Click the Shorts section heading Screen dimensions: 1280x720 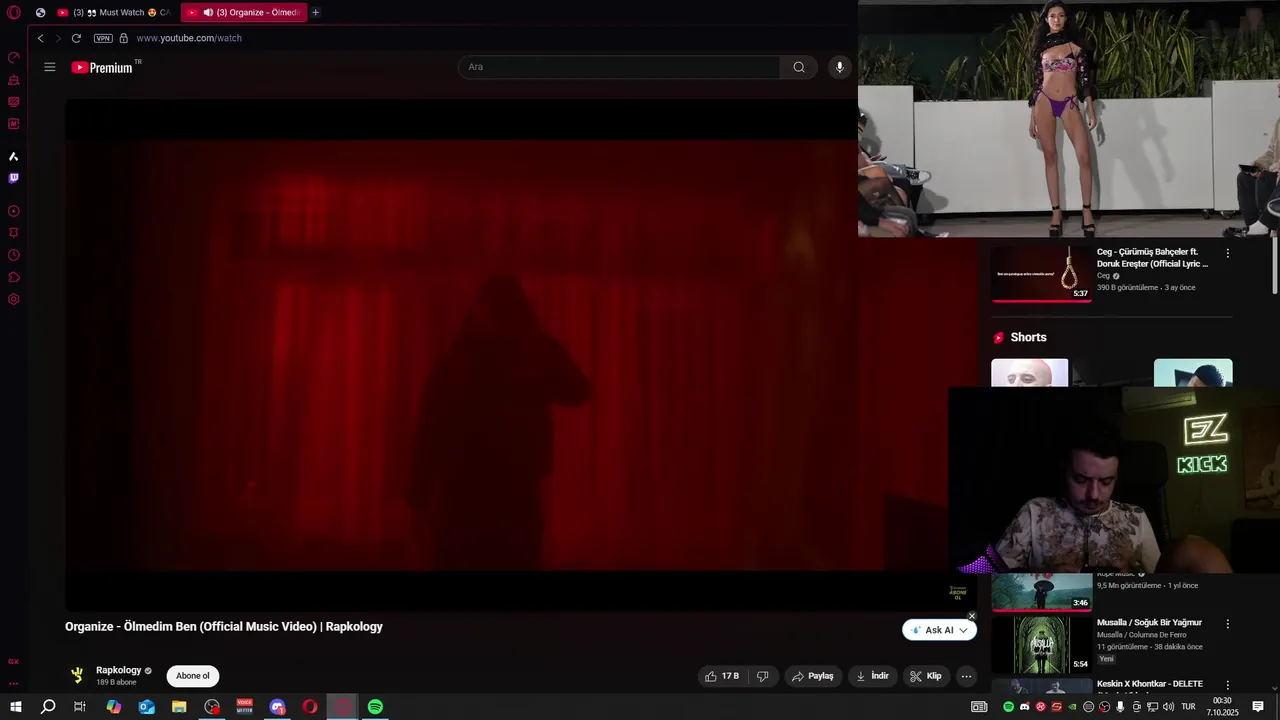click(x=1028, y=337)
